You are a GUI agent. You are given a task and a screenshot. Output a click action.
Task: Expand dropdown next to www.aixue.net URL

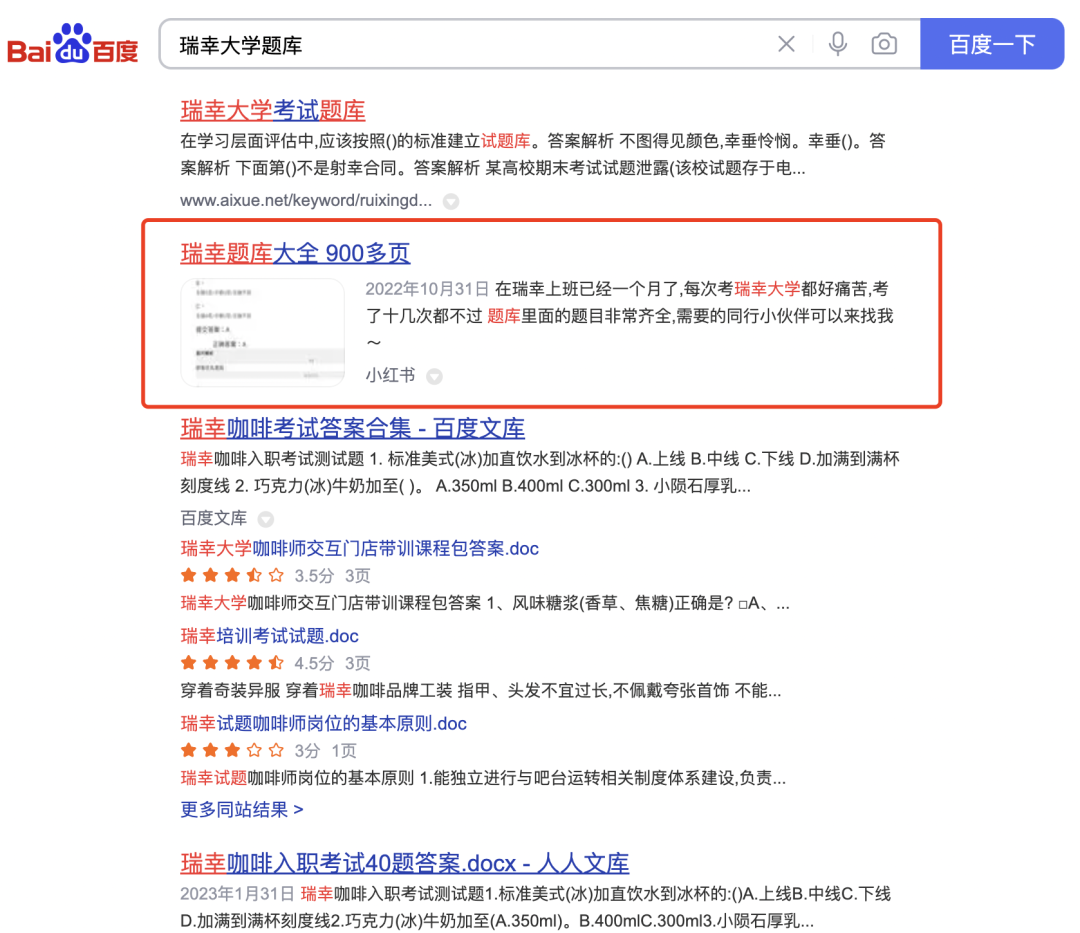coord(451,201)
